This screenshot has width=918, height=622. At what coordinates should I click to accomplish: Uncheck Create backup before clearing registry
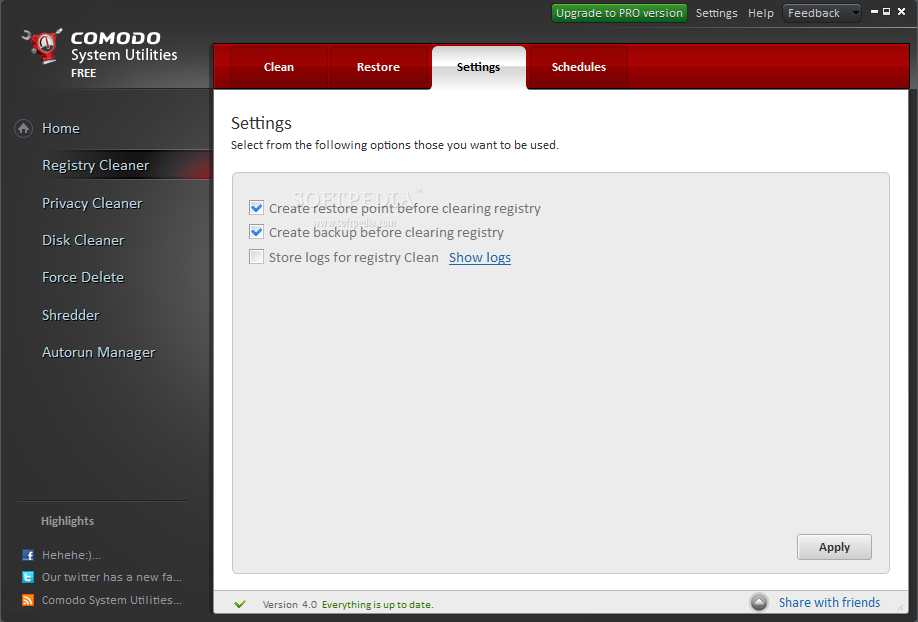click(x=256, y=232)
